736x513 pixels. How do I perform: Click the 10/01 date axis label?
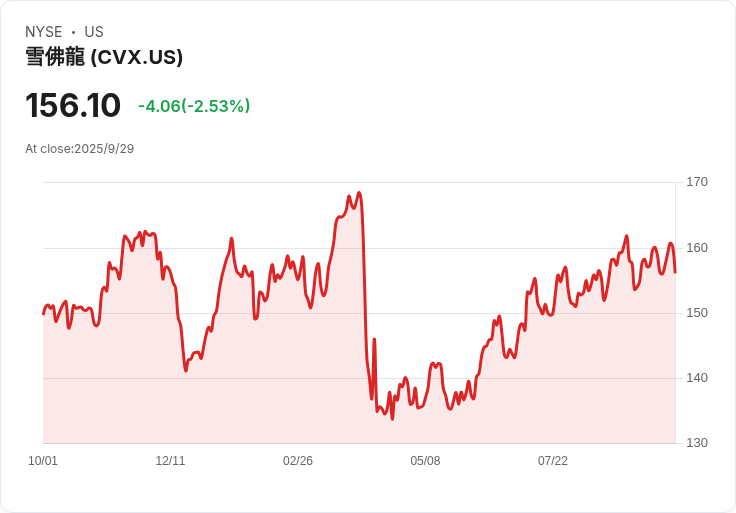coord(43,461)
